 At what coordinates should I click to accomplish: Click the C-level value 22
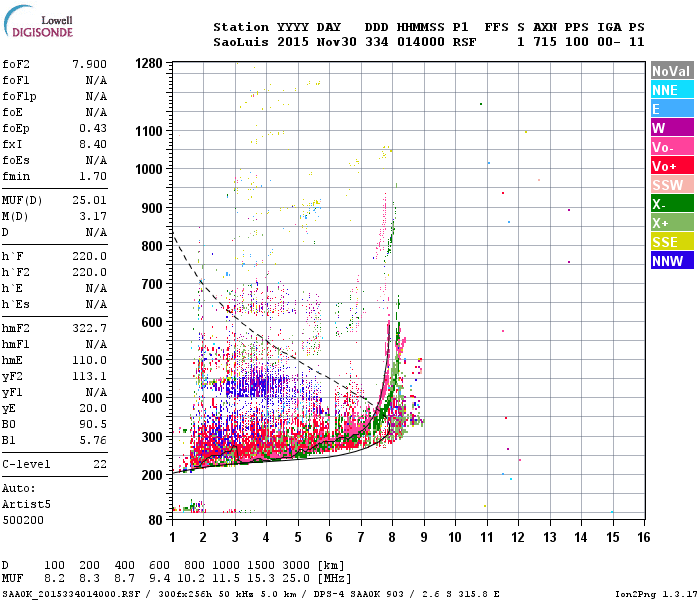pos(100,464)
